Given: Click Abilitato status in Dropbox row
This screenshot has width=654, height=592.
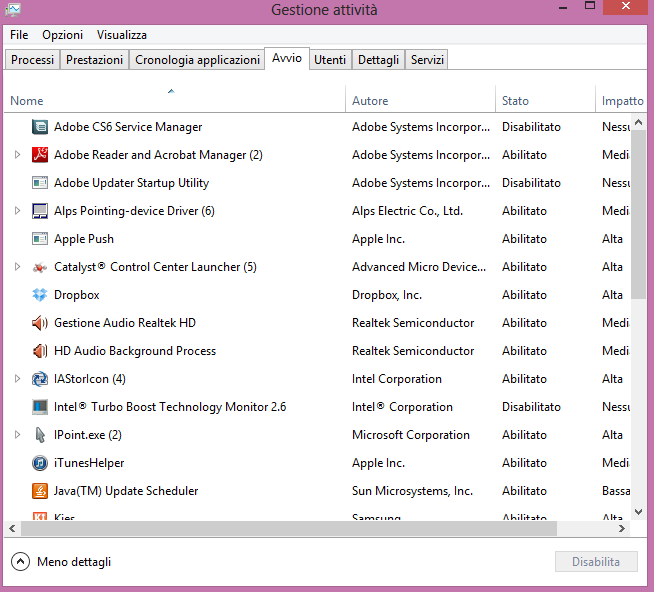Looking at the screenshot, I should click(524, 295).
